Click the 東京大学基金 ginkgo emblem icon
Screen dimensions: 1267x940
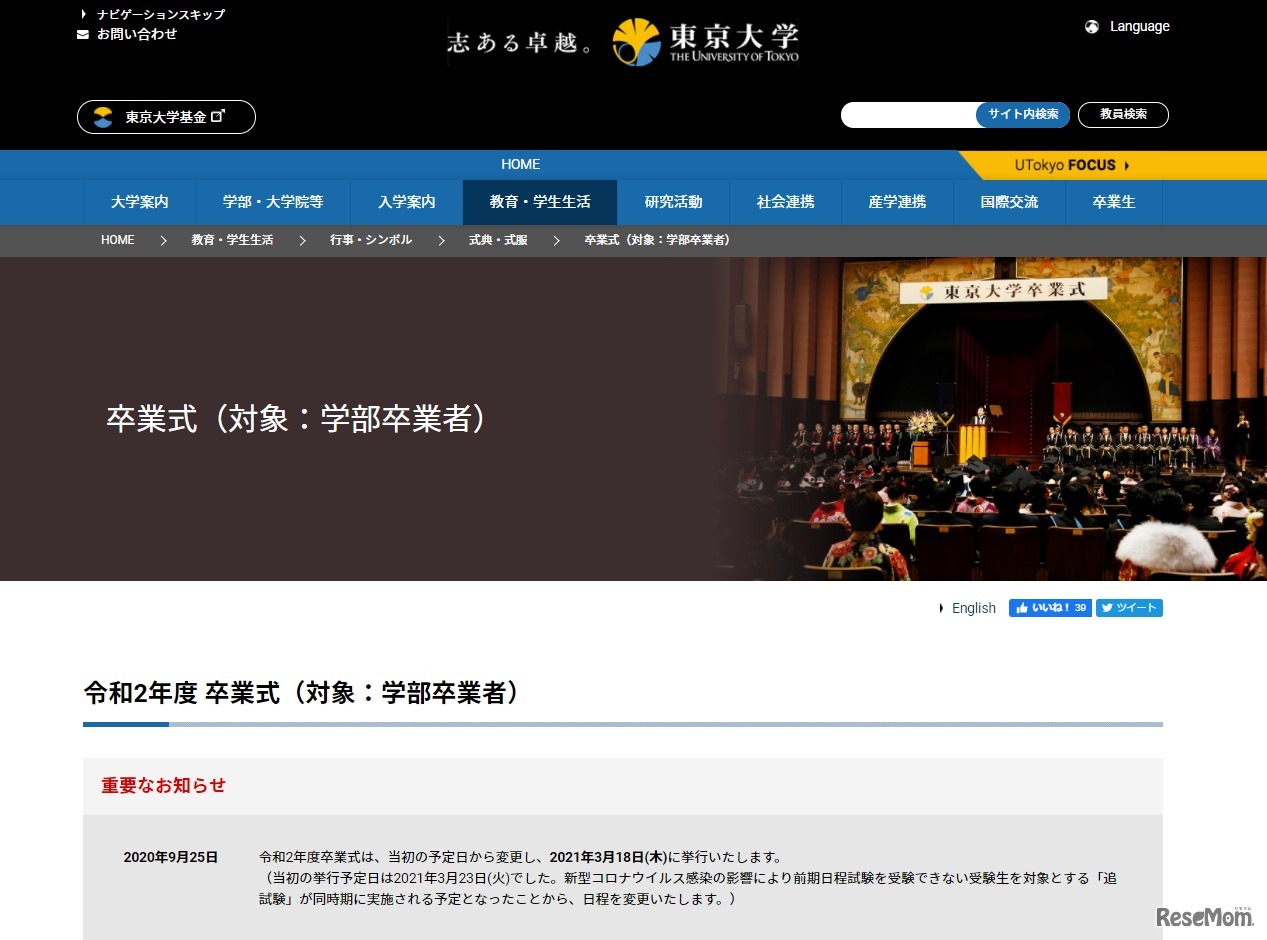[x=103, y=117]
